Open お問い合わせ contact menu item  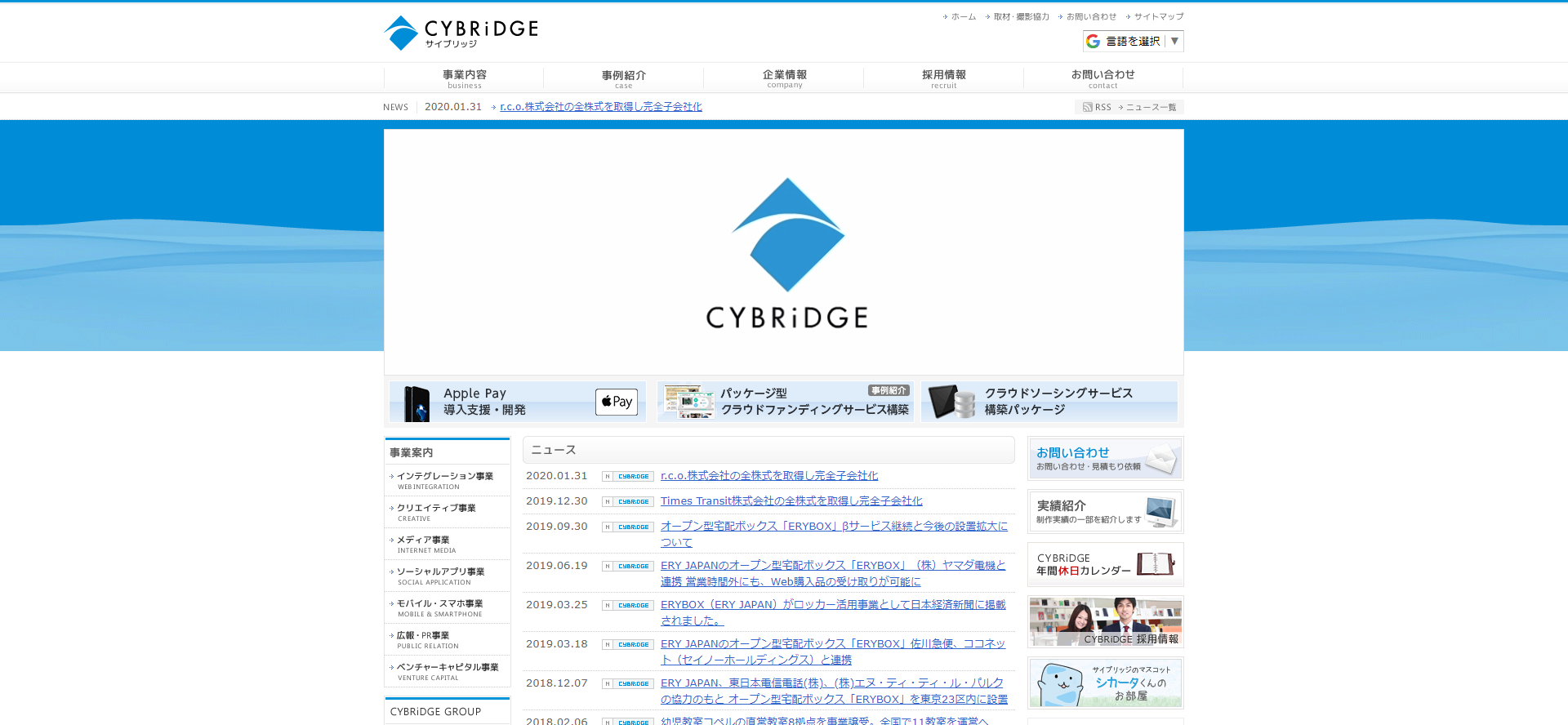(x=1102, y=78)
